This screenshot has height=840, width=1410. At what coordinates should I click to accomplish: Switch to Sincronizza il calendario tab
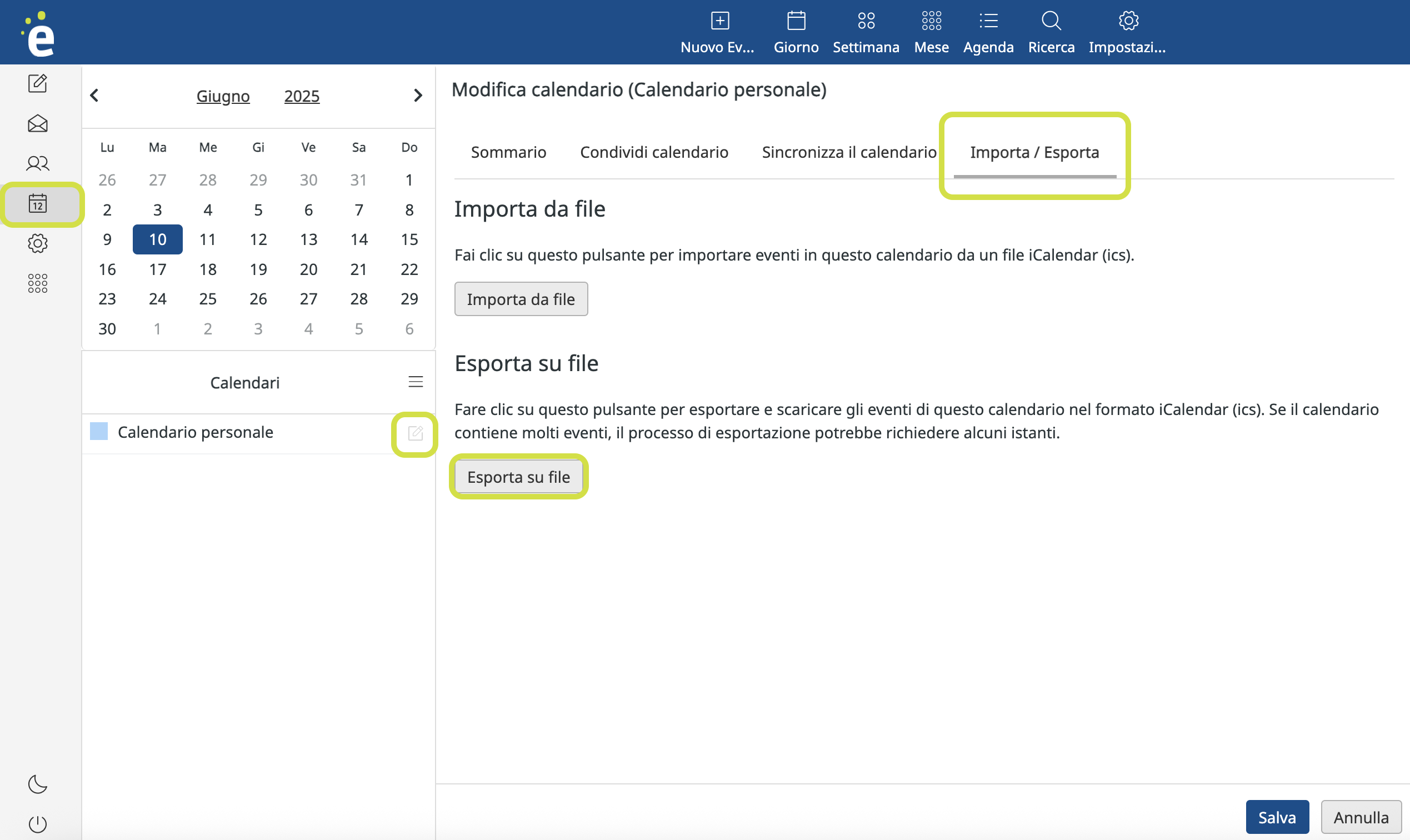849,152
